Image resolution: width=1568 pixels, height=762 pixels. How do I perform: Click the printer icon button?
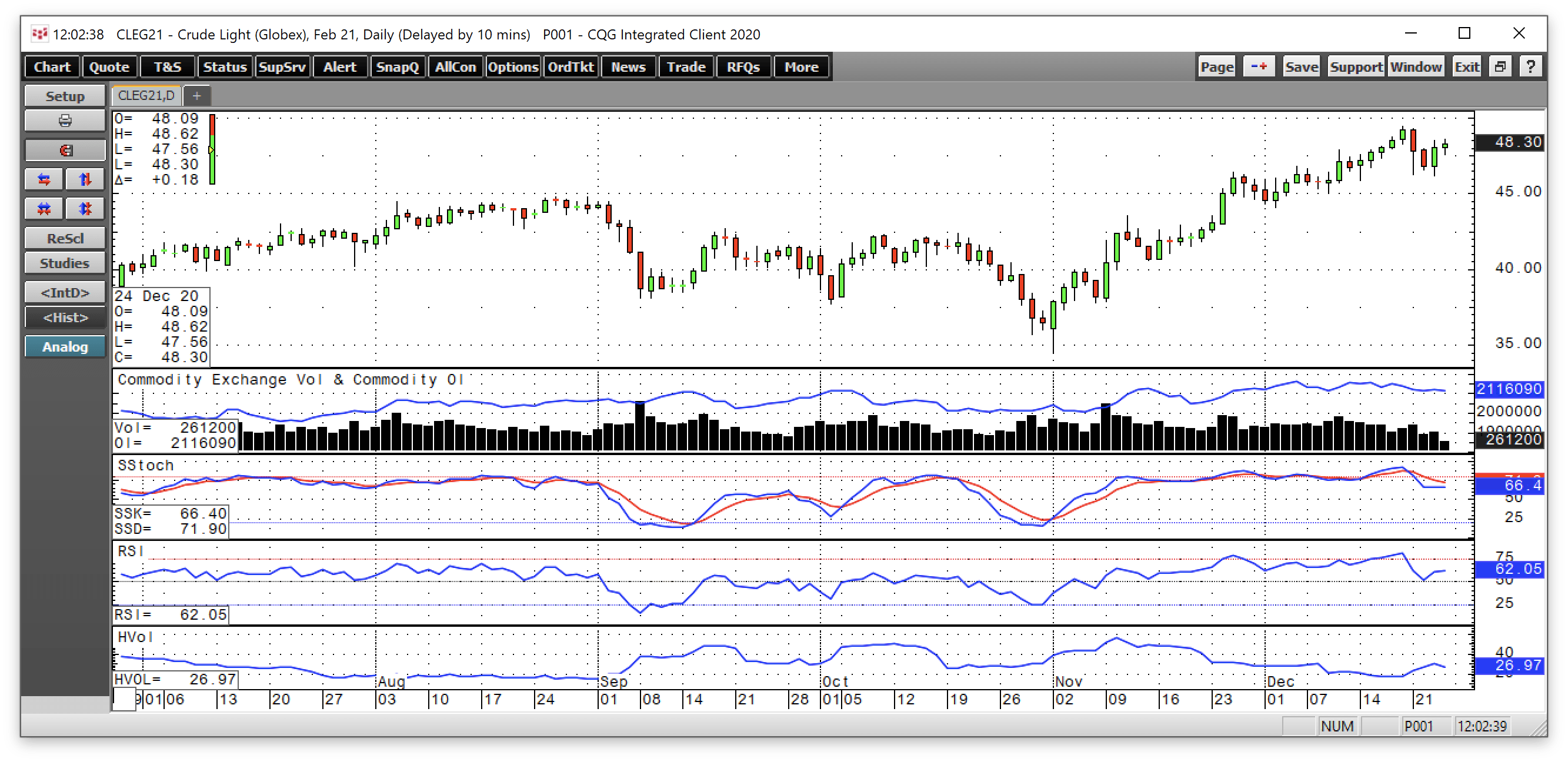click(x=65, y=121)
